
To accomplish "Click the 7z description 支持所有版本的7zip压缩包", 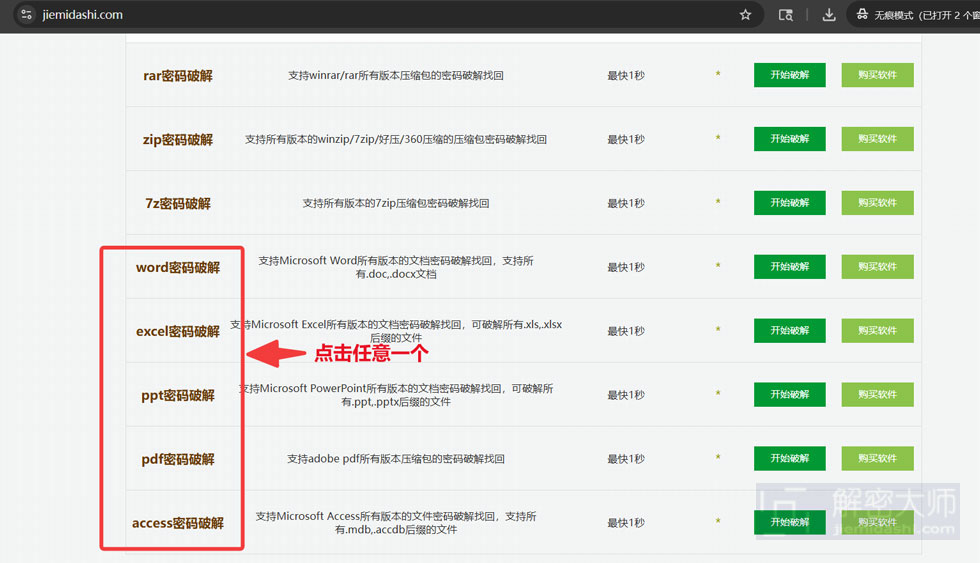I will [x=396, y=203].
